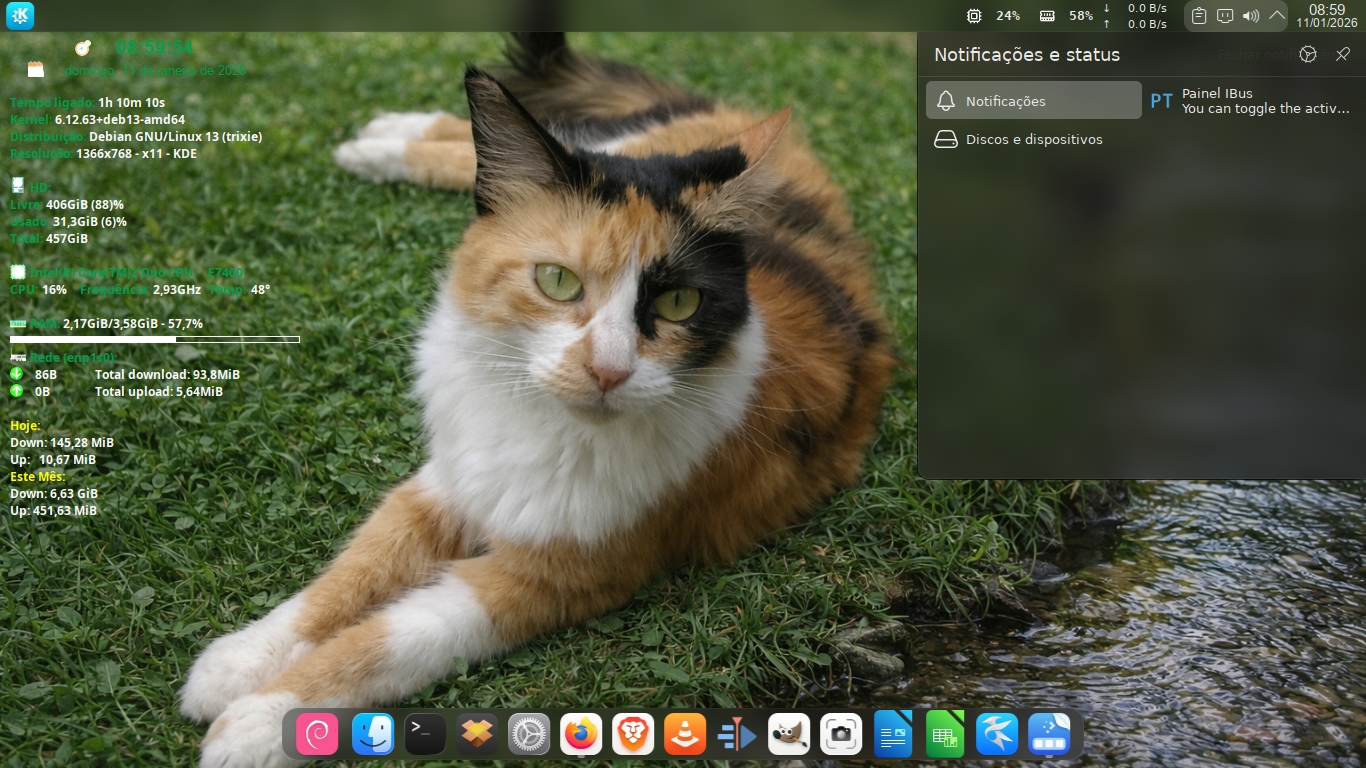Open system tray configuration settings icon
Image resolution: width=1366 pixels, height=768 pixels.
1308,55
